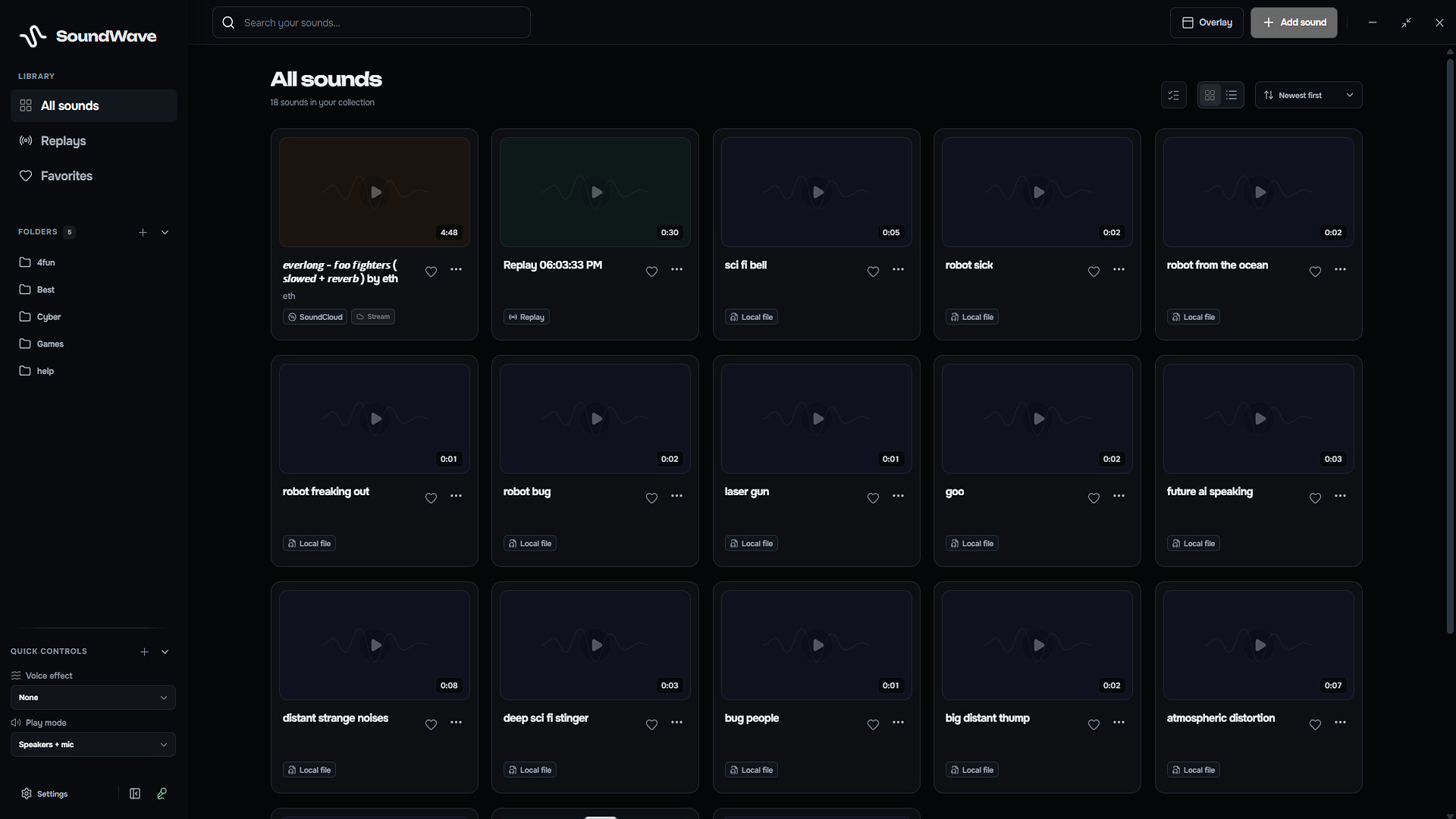The image size is (1456, 819).
Task: Open more options for future ai speaking
Action: point(1340,496)
